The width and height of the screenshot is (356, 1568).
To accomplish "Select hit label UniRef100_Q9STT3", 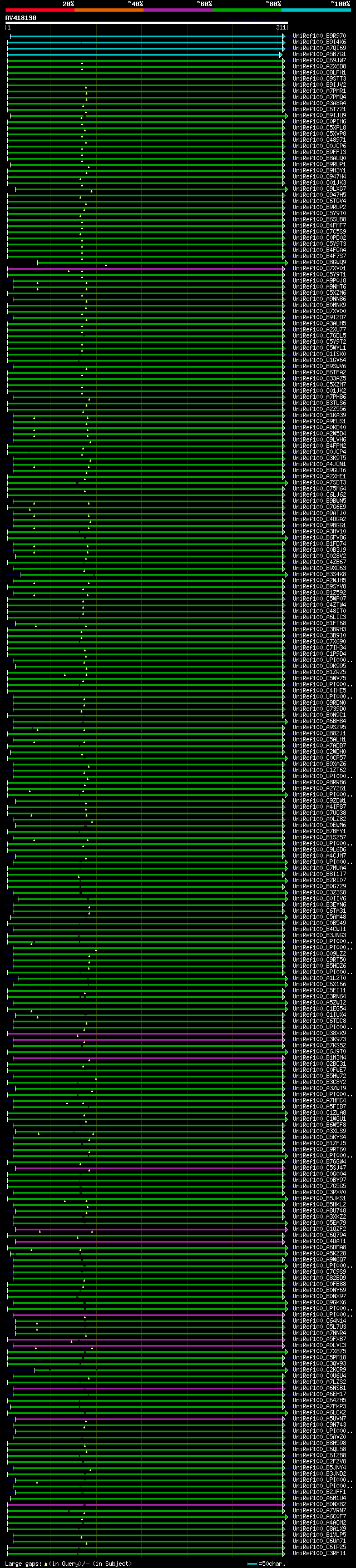I will click(319, 79).
